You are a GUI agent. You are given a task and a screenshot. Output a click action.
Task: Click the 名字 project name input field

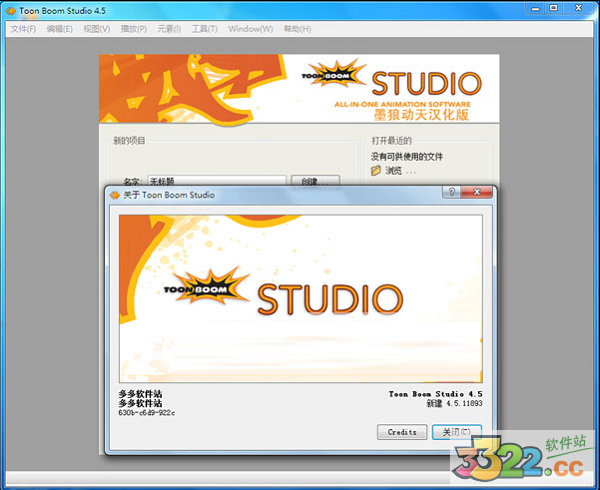point(217,181)
